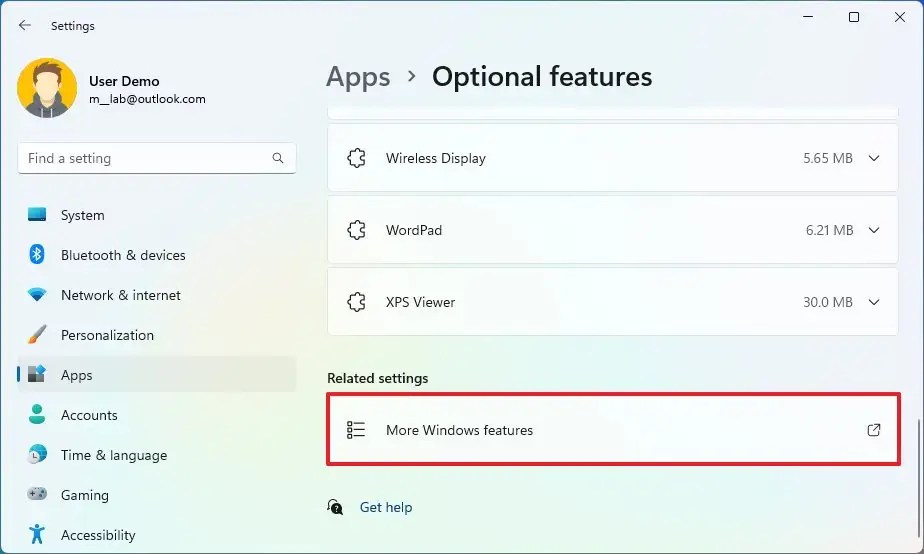The image size is (924, 554).
Task: Maximize the Settings window
Action: (853, 17)
